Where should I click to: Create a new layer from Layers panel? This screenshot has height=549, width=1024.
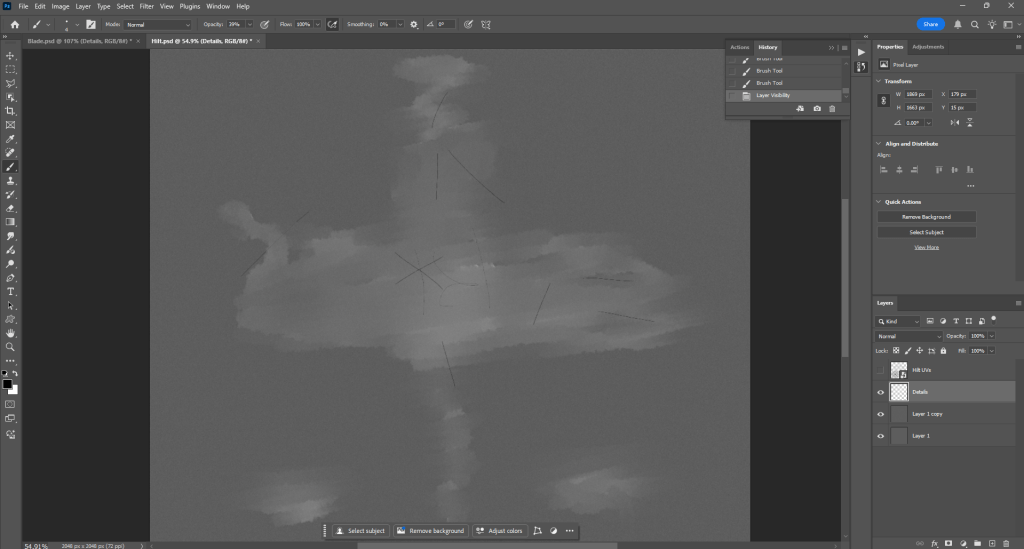click(x=991, y=543)
